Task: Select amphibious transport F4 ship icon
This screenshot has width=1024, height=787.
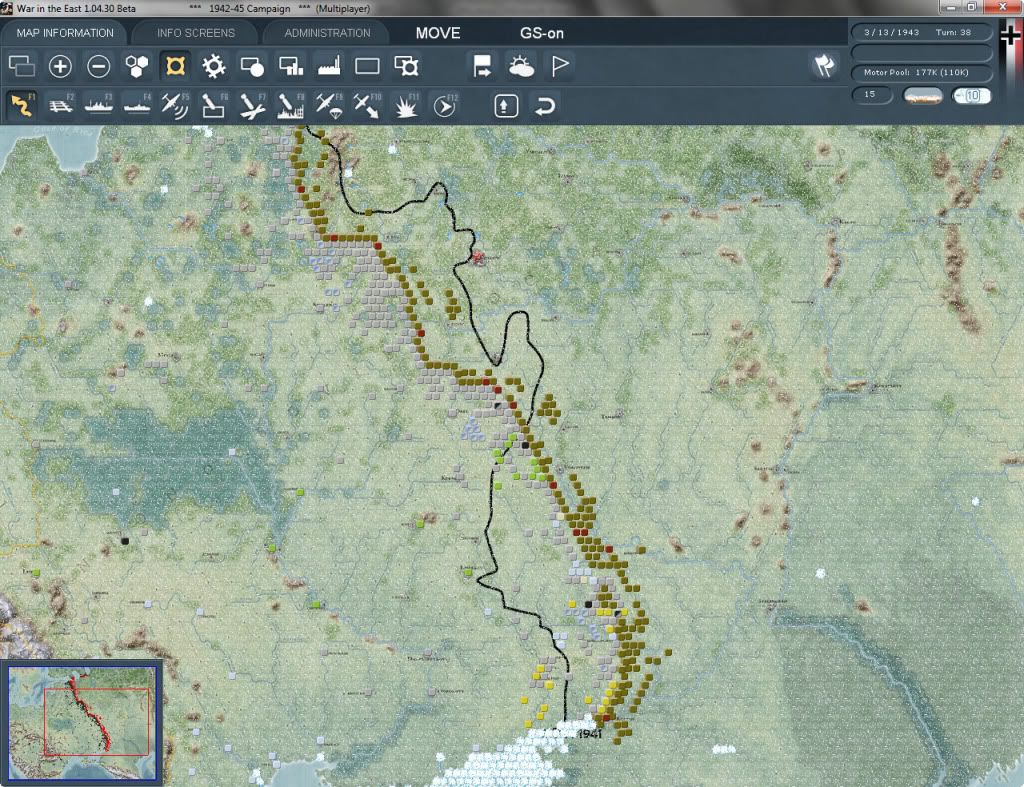Action: (136, 105)
